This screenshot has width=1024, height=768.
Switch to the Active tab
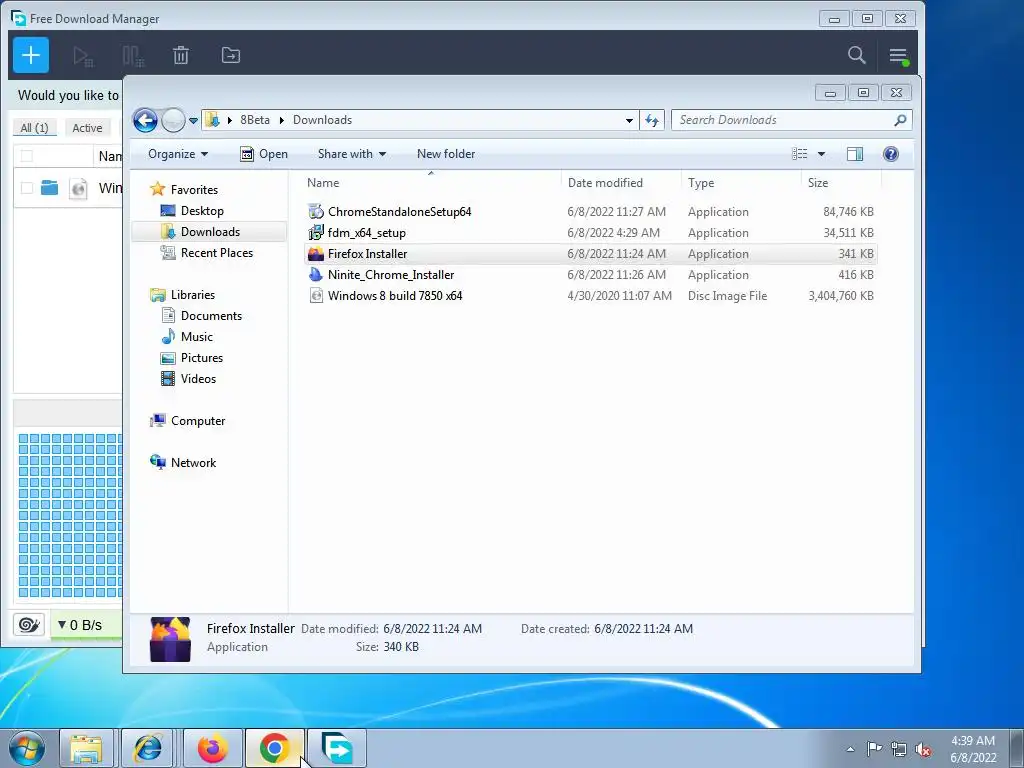[87, 128]
